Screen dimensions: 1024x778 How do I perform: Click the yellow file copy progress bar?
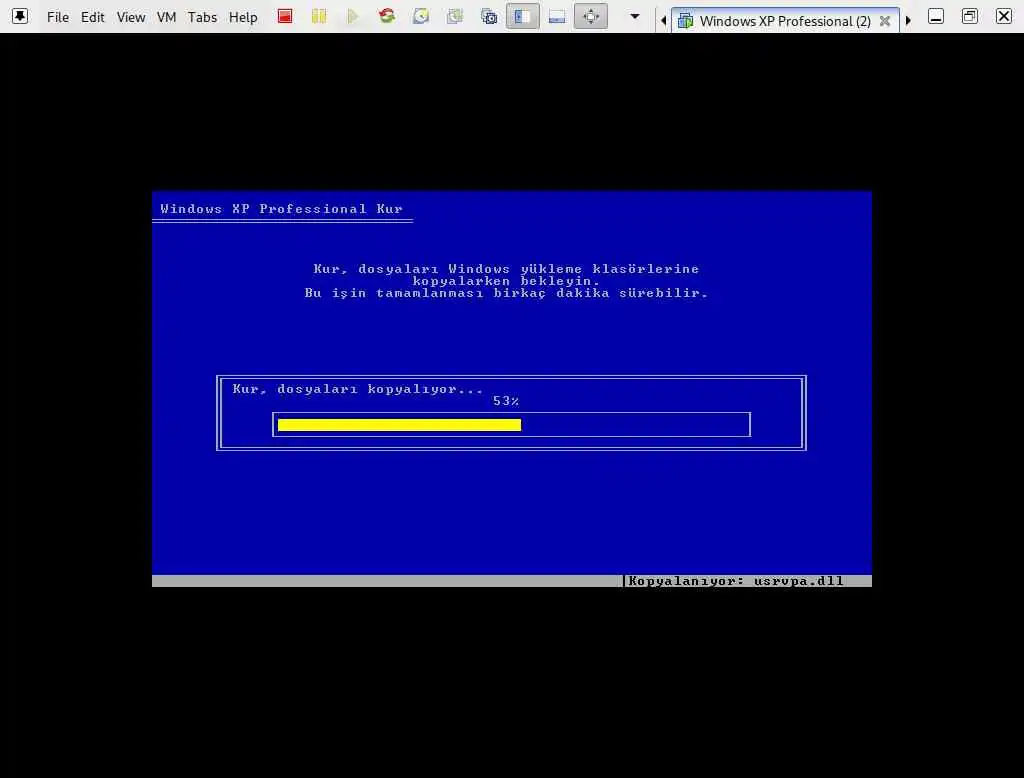(x=399, y=425)
